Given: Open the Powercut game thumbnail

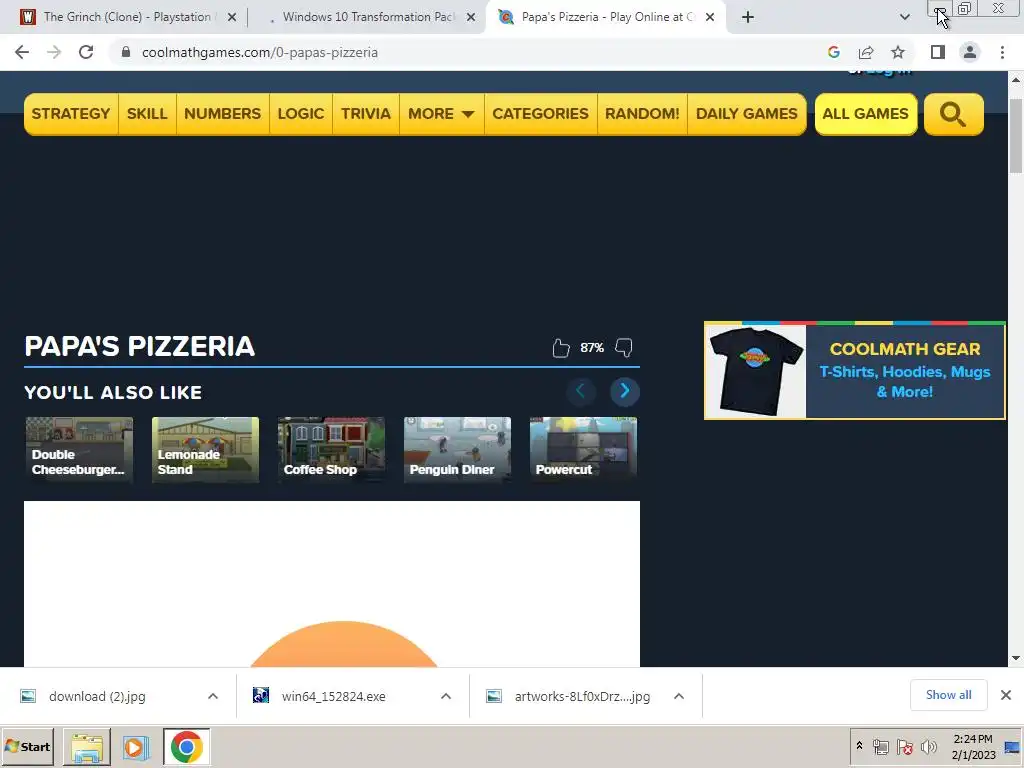Looking at the screenshot, I should pyautogui.click(x=583, y=450).
